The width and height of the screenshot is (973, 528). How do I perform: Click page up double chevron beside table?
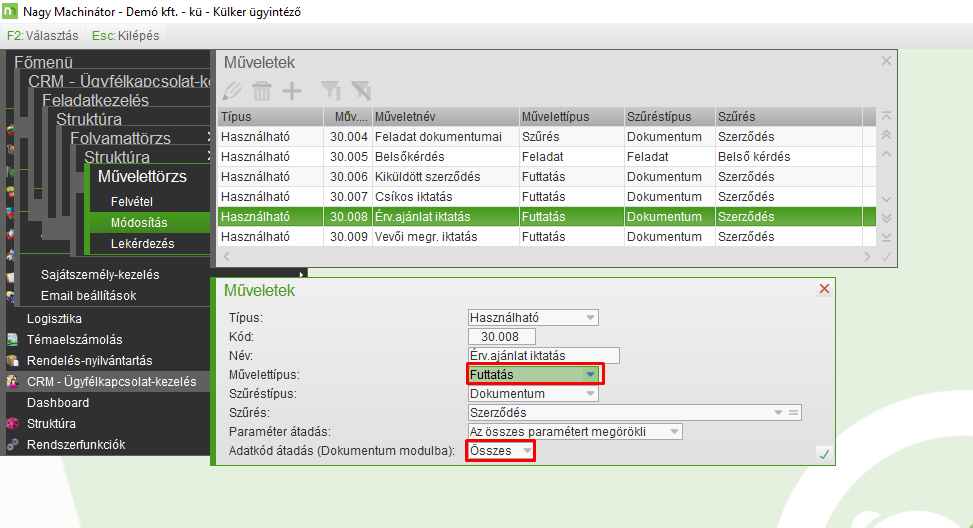click(886, 135)
